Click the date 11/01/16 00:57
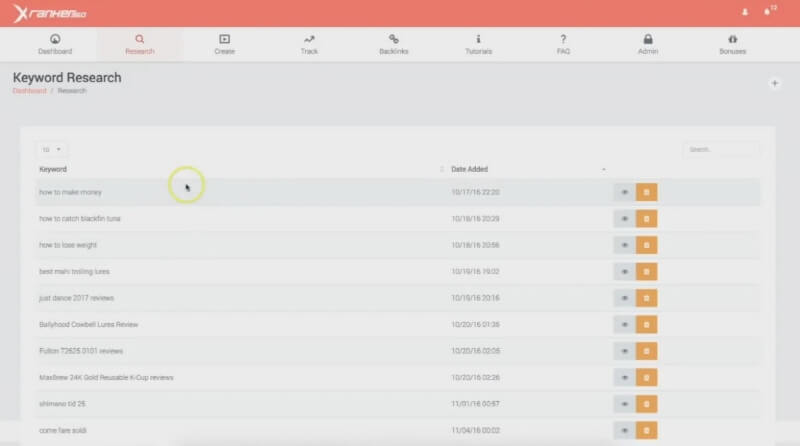800x446 pixels. (476, 404)
